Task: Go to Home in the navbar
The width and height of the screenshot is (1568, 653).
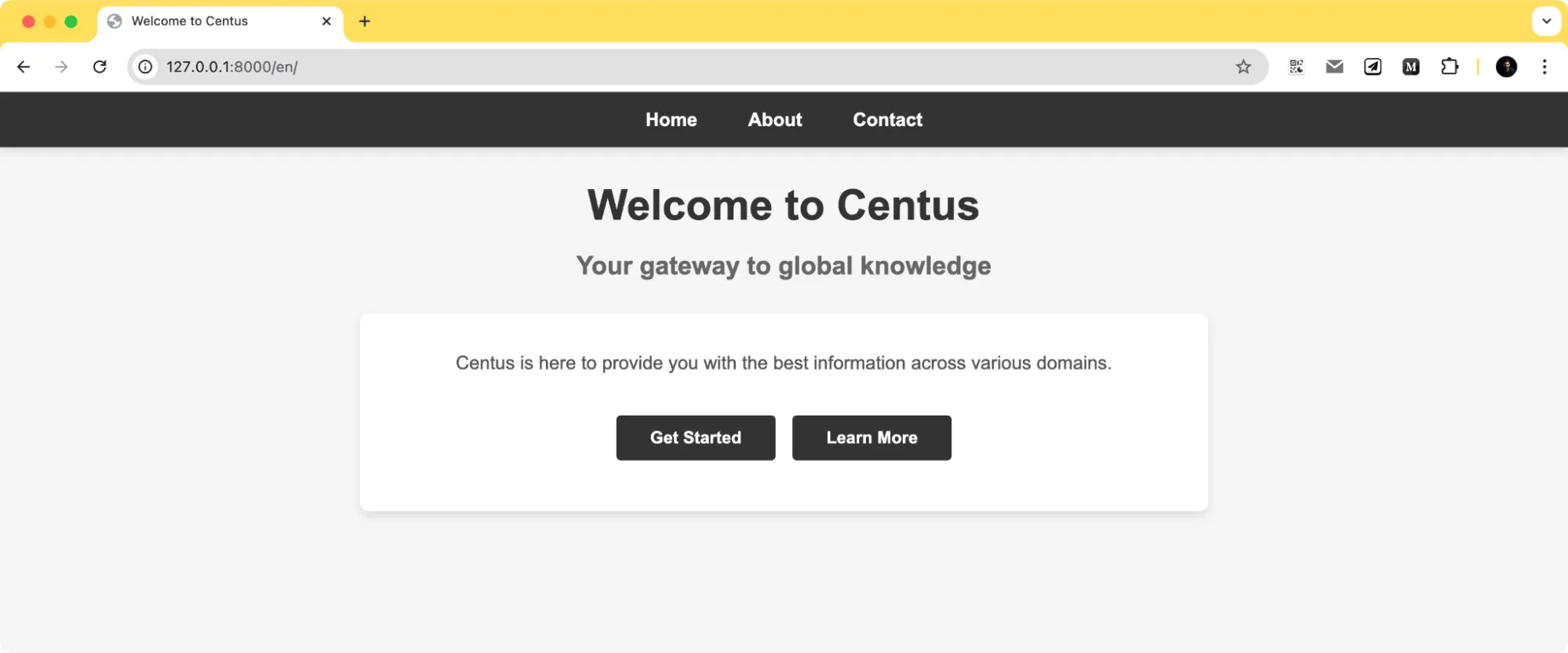Action: [671, 120]
